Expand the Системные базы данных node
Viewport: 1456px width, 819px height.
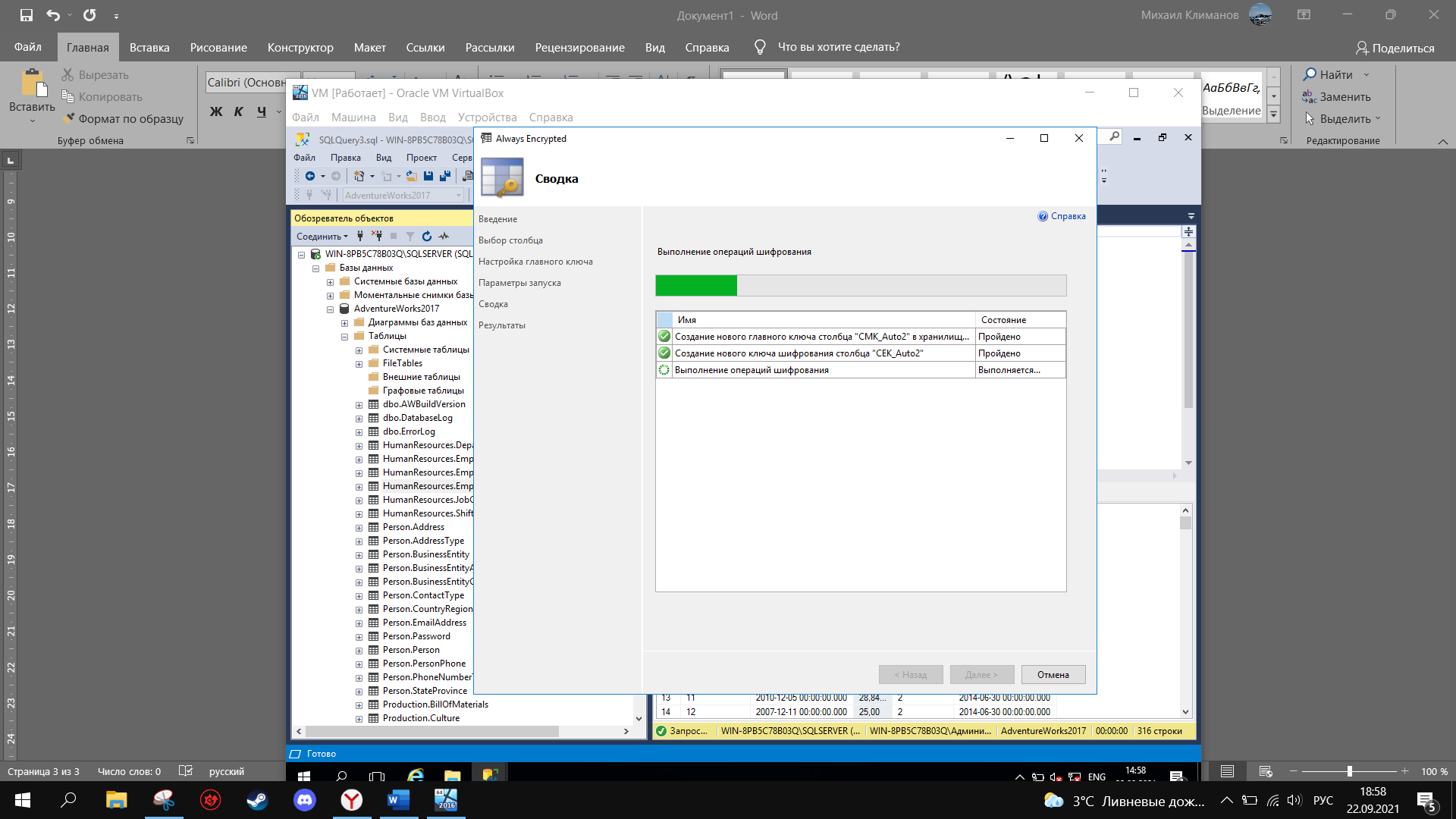(331, 282)
